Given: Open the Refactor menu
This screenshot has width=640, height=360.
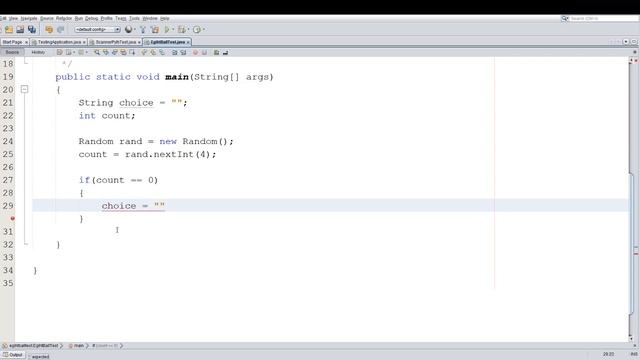Looking at the screenshot, I should click(64, 18).
